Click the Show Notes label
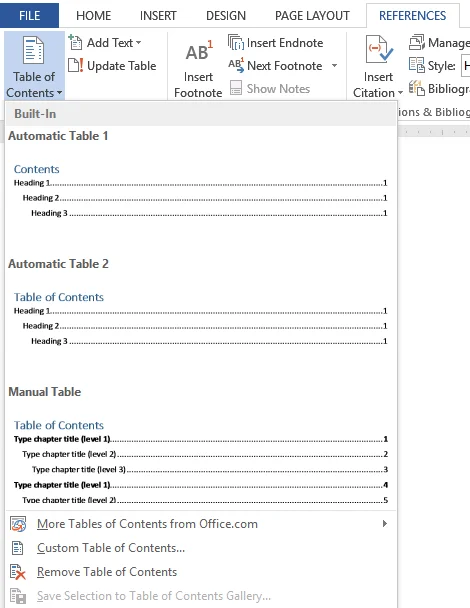This screenshot has width=470, height=608. (x=278, y=89)
